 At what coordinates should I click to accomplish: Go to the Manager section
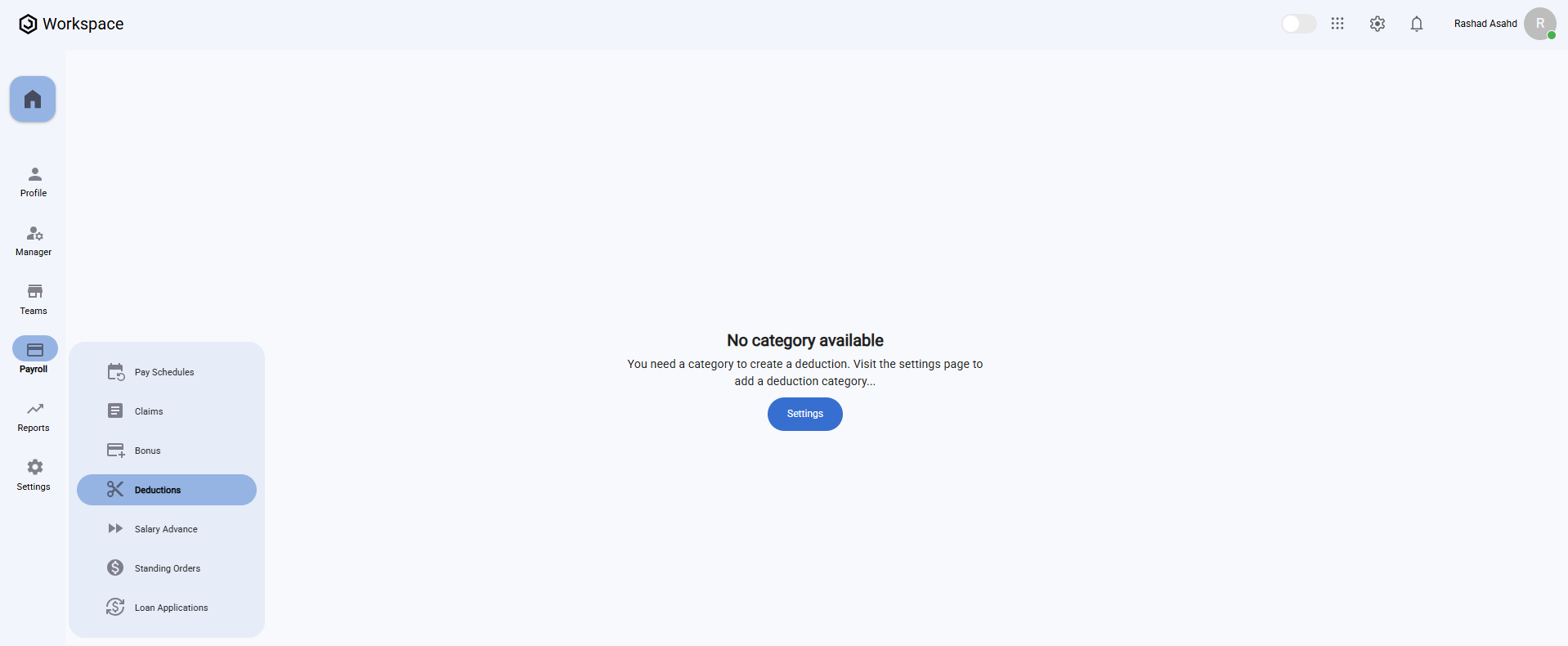pos(34,241)
